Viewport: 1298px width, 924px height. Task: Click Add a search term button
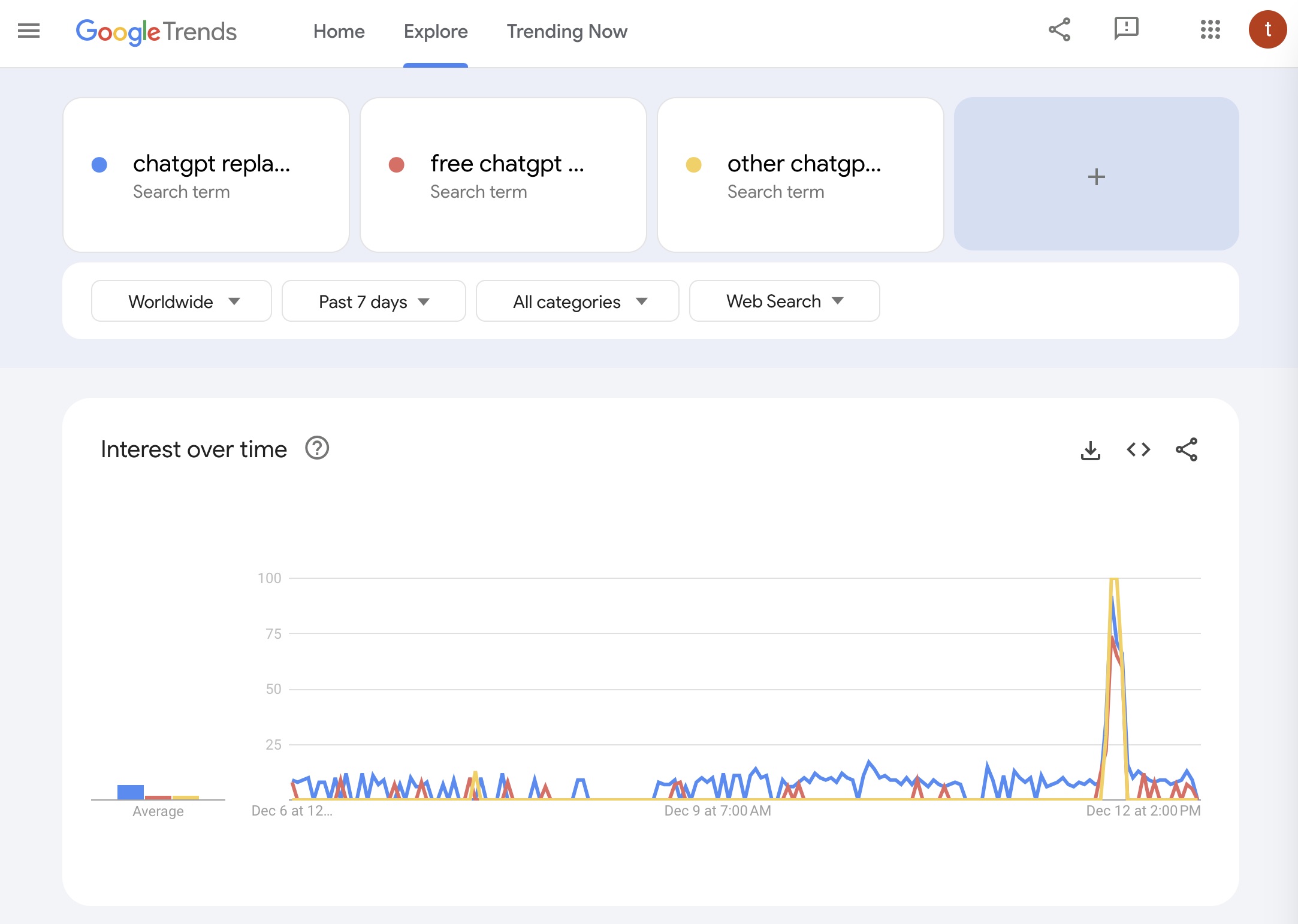click(1096, 177)
